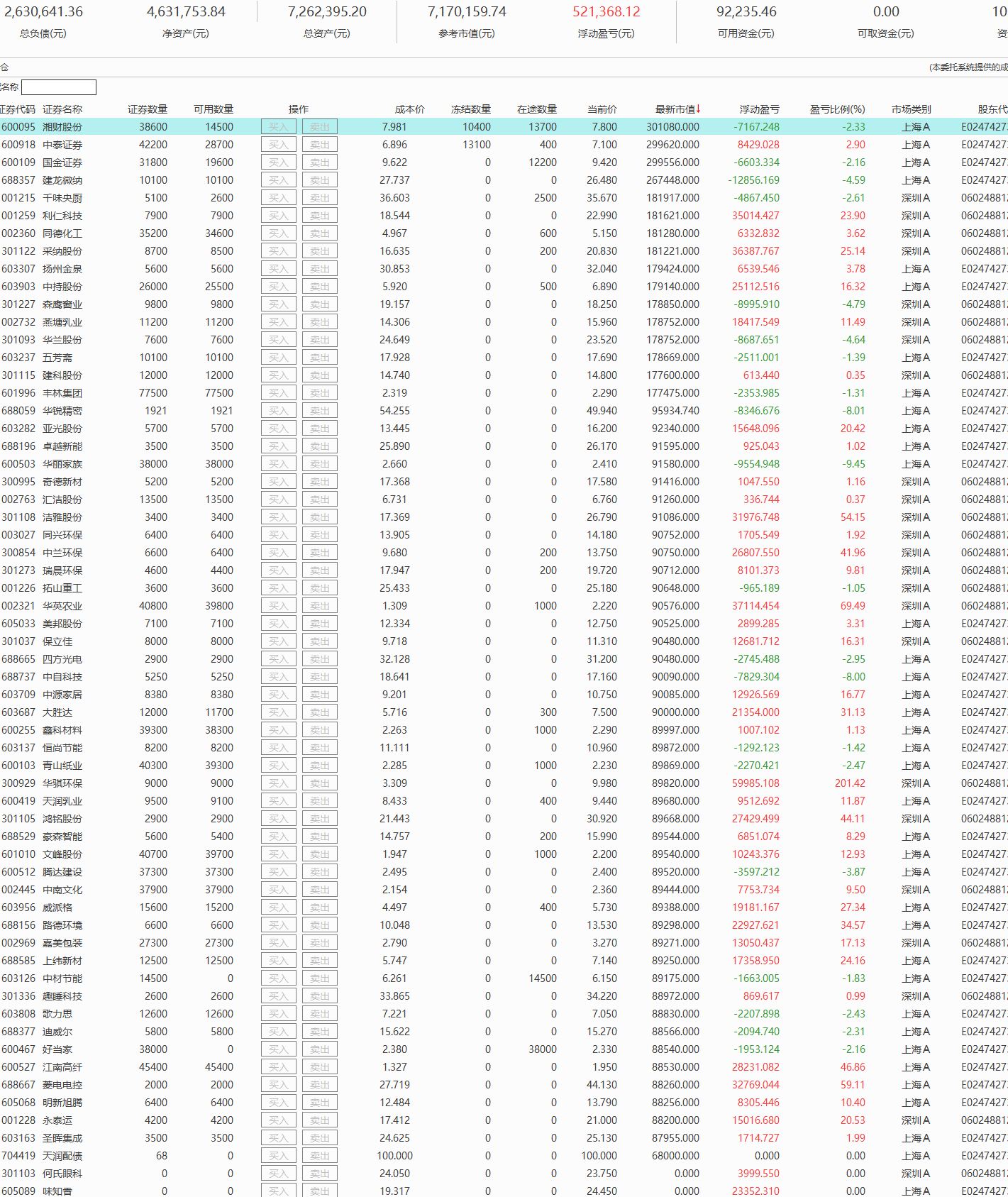Click 卖出 button for 利仁科技

pos(320,216)
